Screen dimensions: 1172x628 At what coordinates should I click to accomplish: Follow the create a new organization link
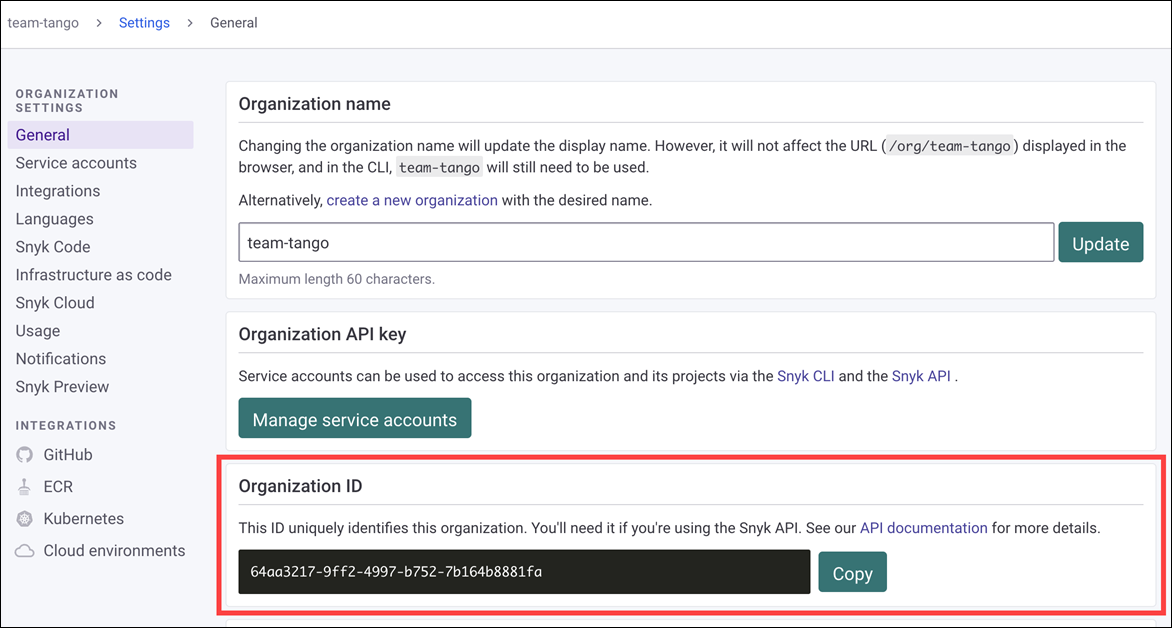point(412,200)
